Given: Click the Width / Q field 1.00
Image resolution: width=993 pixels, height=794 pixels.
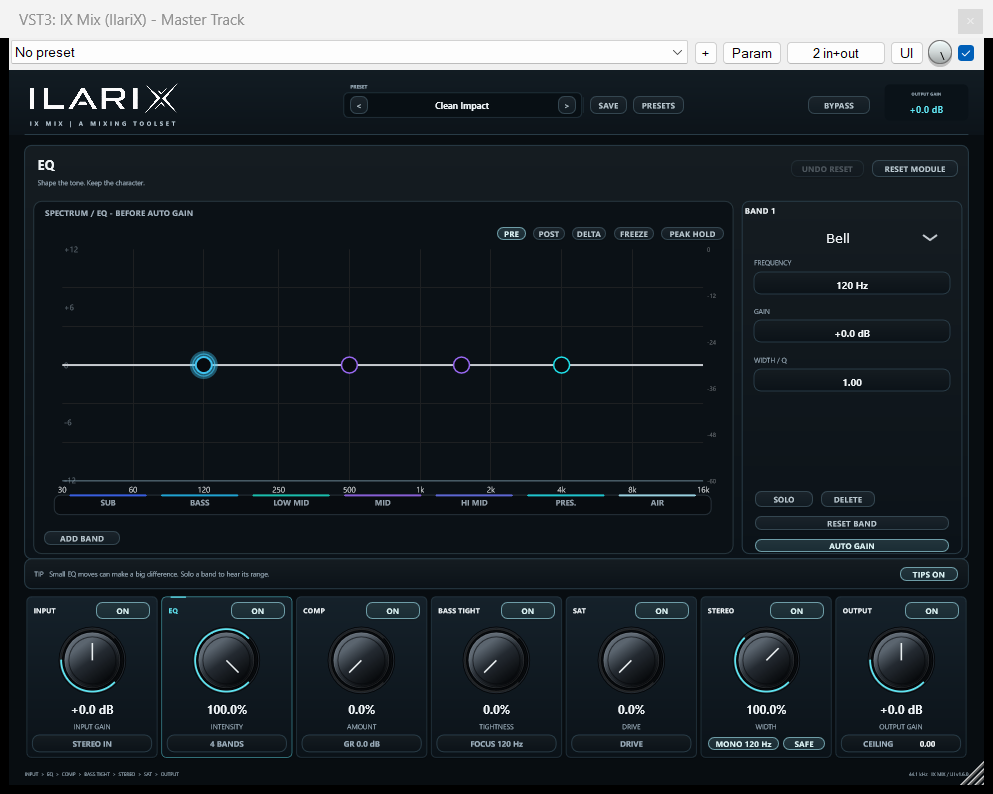Looking at the screenshot, I should [852, 382].
